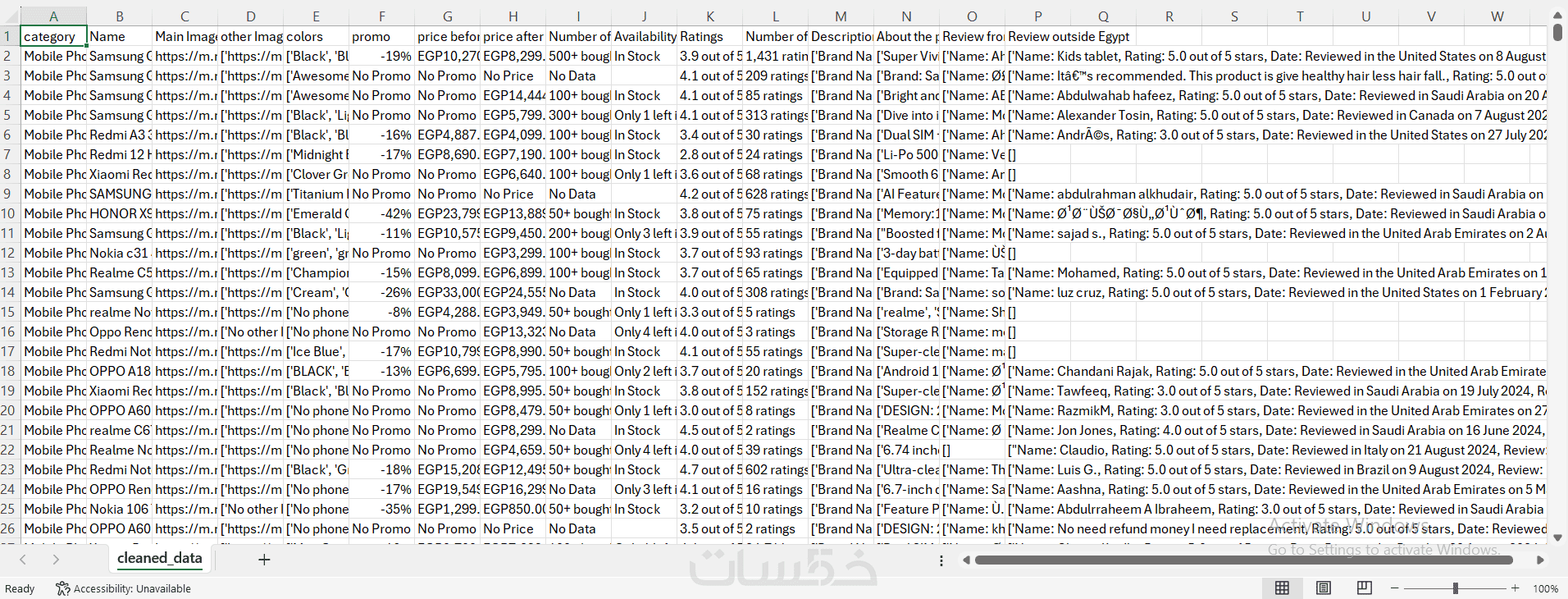Viewport: 1568px width, 599px height.
Task: Click the horizontal scrollbar thumb
Action: [1243, 560]
